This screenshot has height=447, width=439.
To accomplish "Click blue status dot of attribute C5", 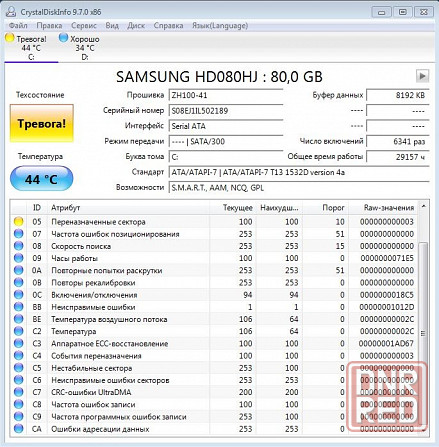I will tap(19, 368).
